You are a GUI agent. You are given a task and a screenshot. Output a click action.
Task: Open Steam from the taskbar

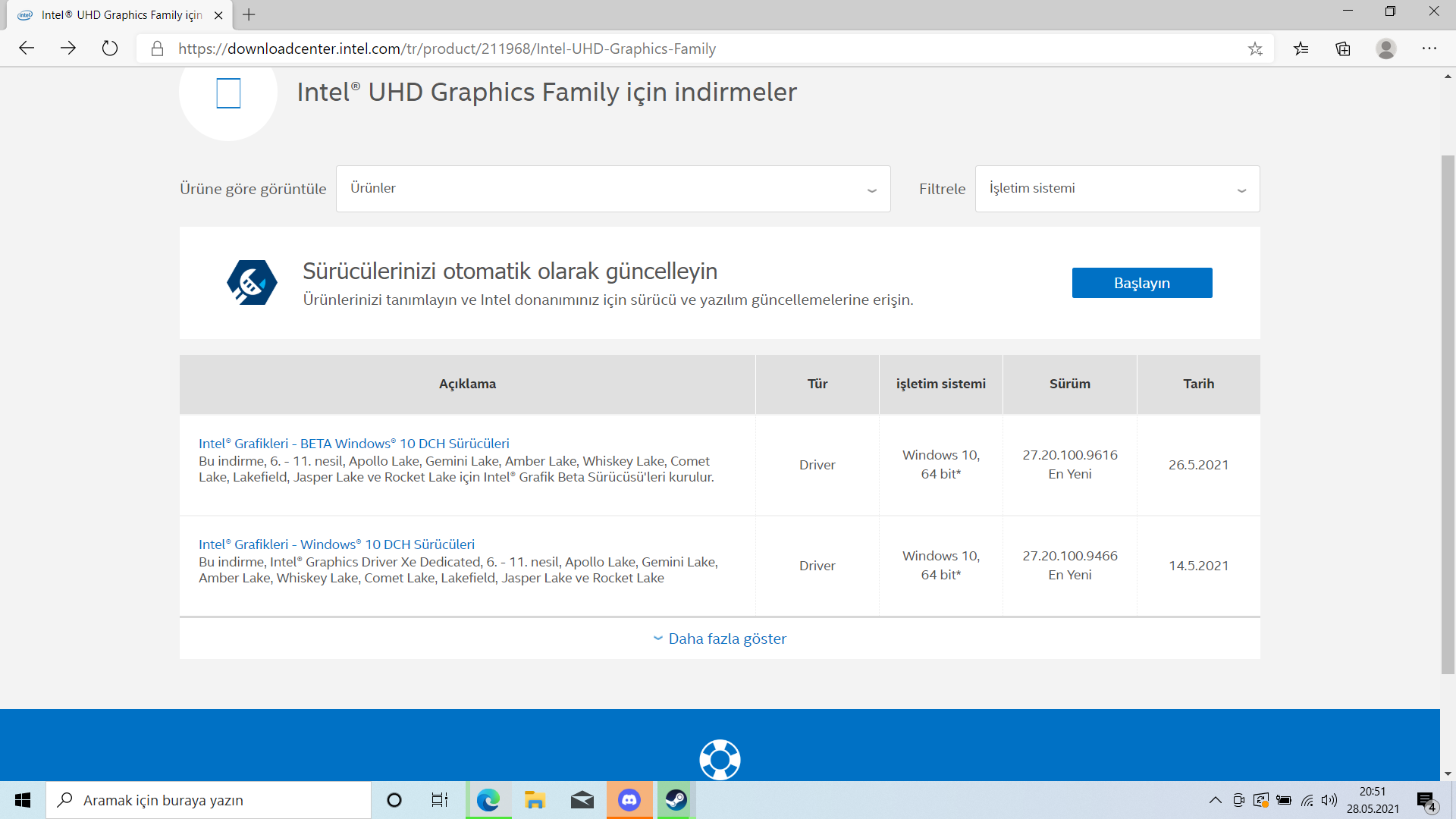pos(676,800)
